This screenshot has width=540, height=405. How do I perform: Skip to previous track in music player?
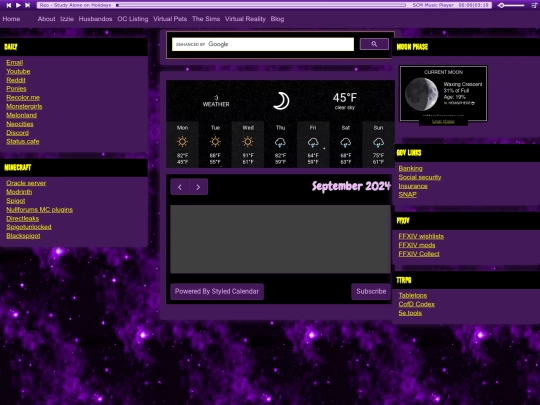coord(9,5)
